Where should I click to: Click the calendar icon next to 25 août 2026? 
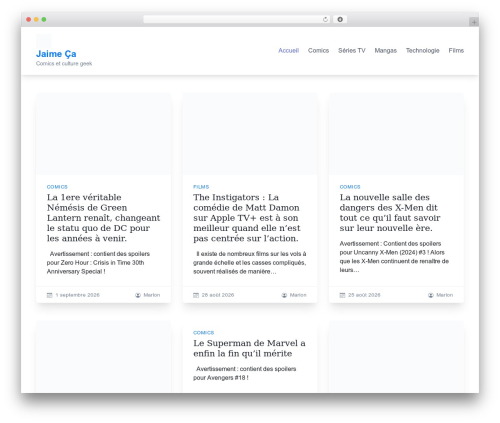click(342, 295)
